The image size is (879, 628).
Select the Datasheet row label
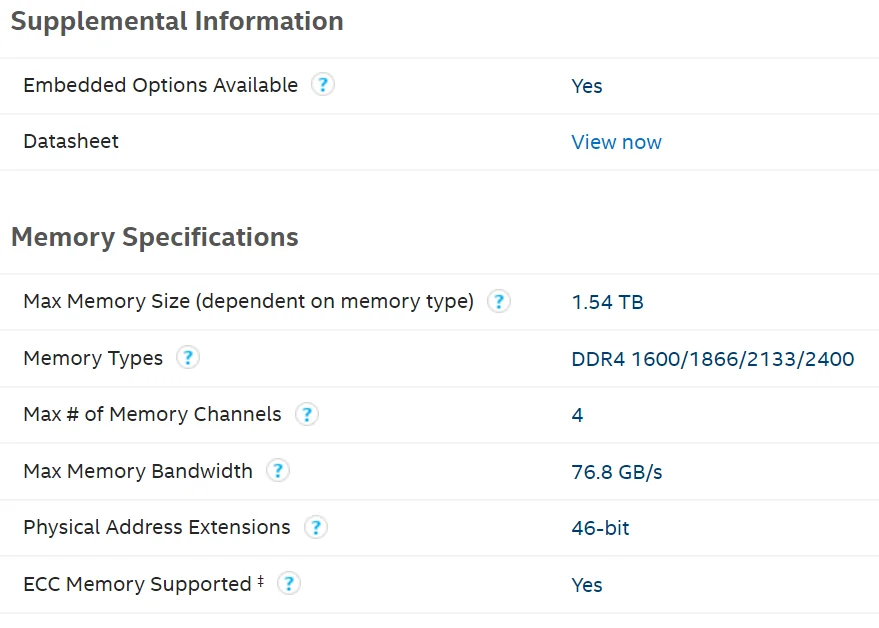click(71, 141)
